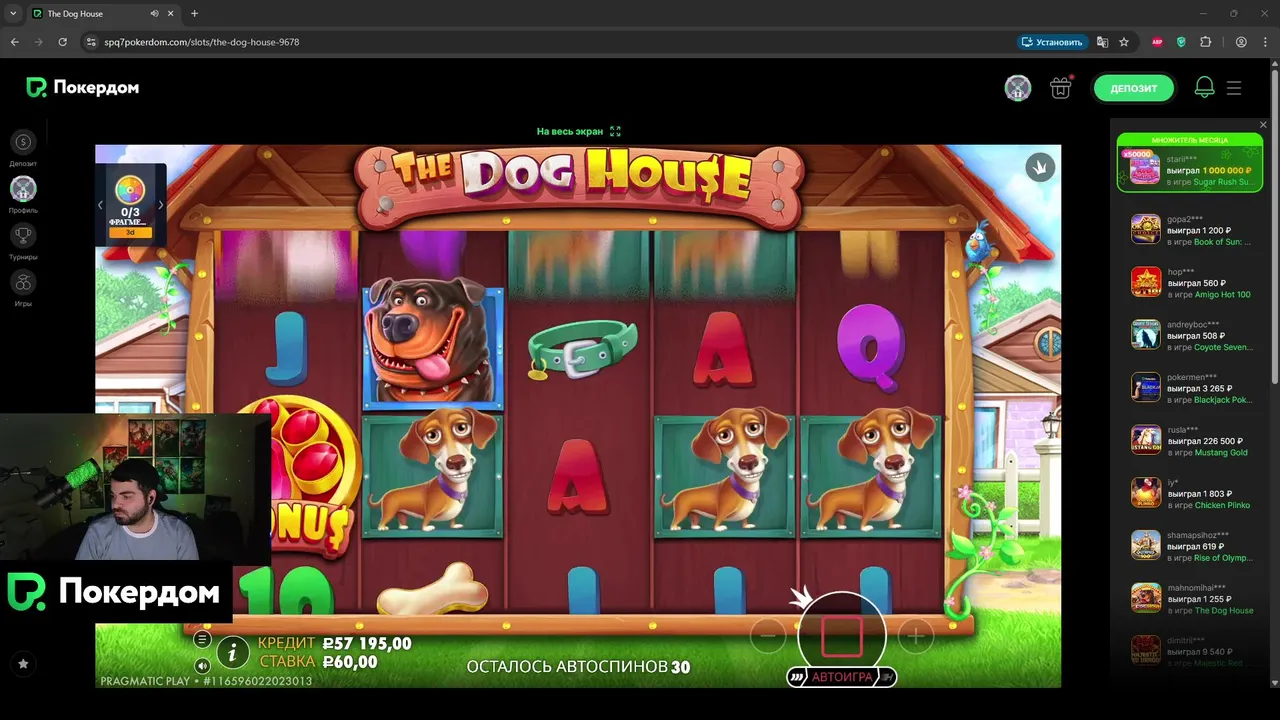Screen dimensions: 1280x720
Task: Open the notifications bell icon
Action: tap(1204, 88)
